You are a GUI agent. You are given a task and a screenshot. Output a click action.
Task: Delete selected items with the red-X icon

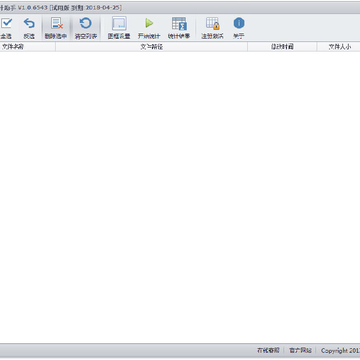[56, 23]
